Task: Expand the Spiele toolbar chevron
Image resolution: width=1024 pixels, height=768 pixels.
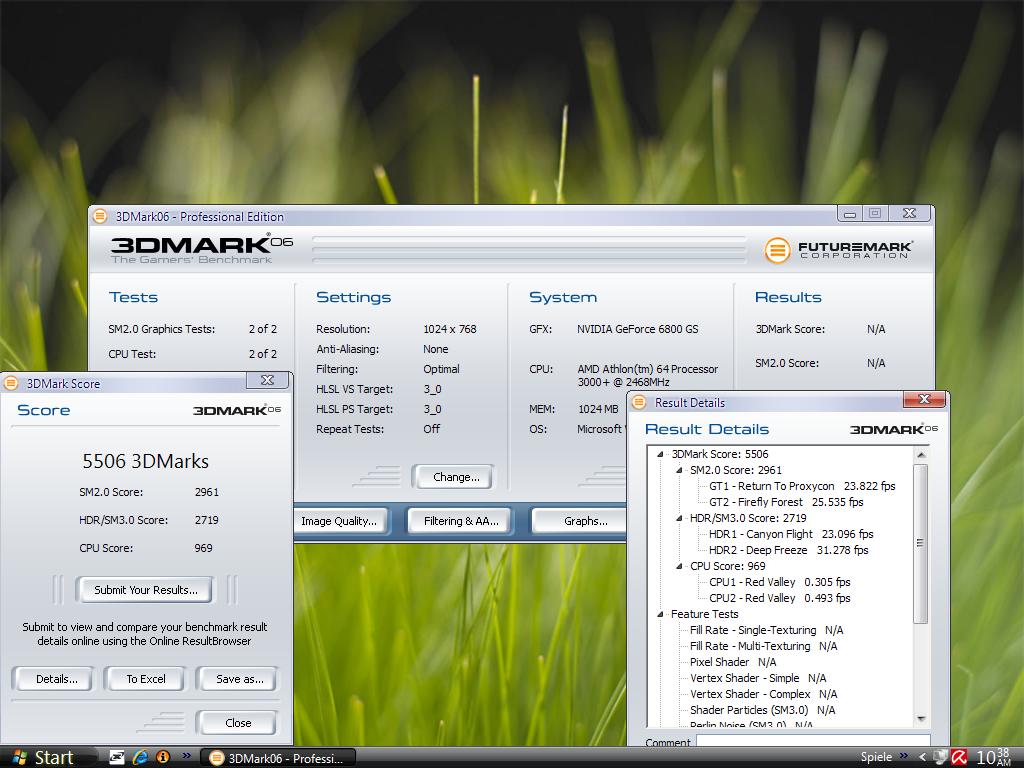Action: (x=904, y=756)
